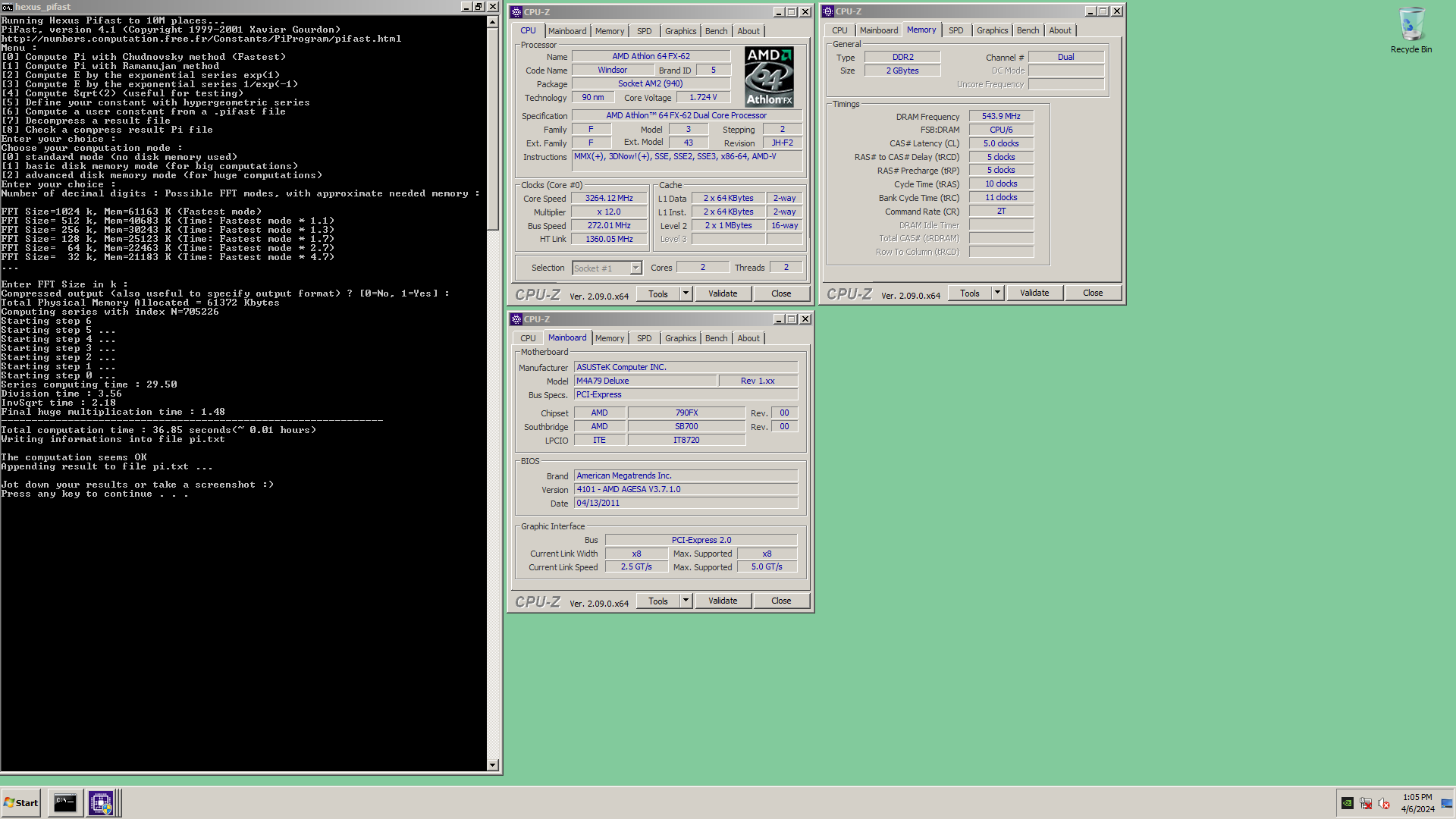Click the hexus_pifast window title icon
1456x819 pixels.
(8, 7)
